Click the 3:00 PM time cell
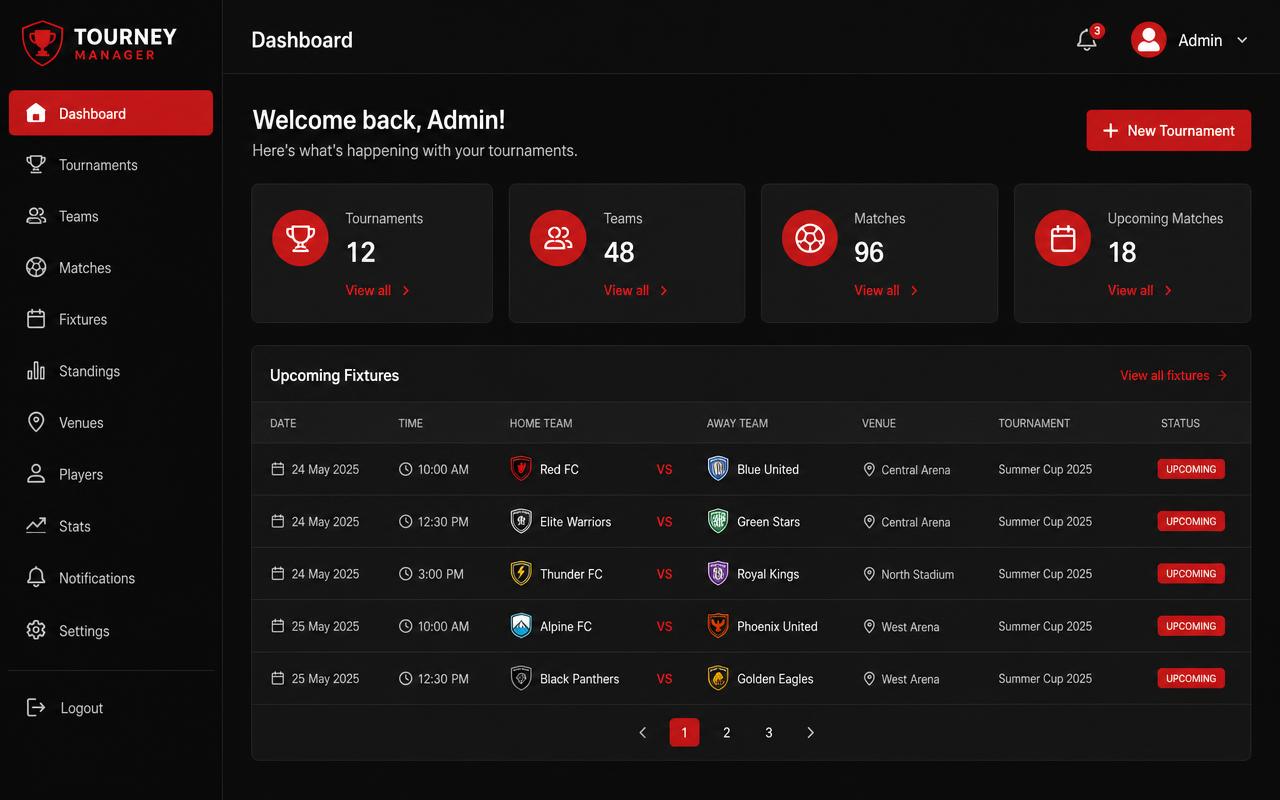1280x800 pixels. tap(431, 574)
